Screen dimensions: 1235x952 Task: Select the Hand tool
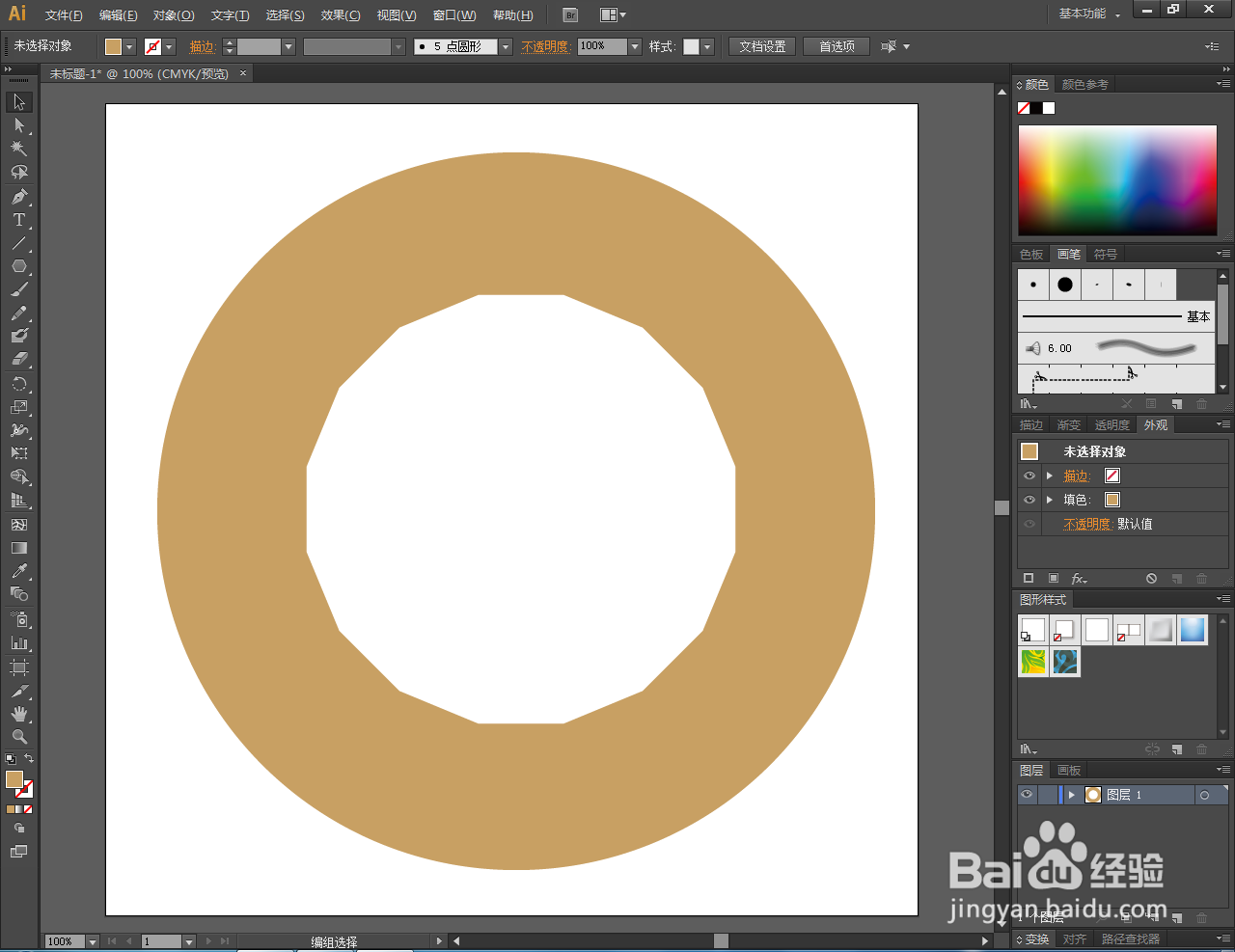pyautogui.click(x=19, y=714)
